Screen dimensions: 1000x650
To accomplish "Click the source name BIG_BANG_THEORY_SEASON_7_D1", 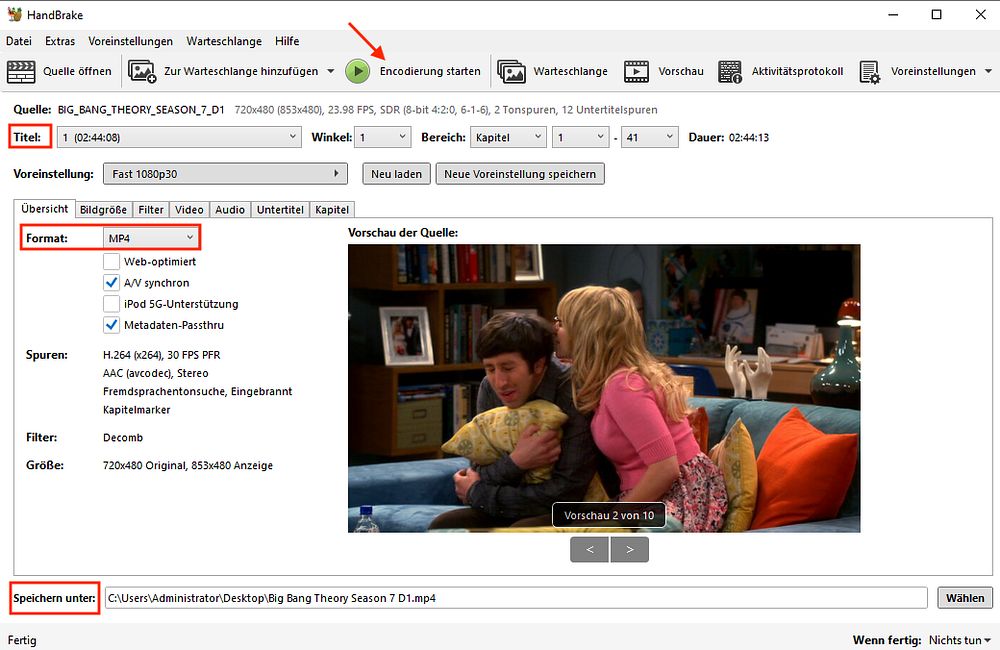I will point(141,110).
